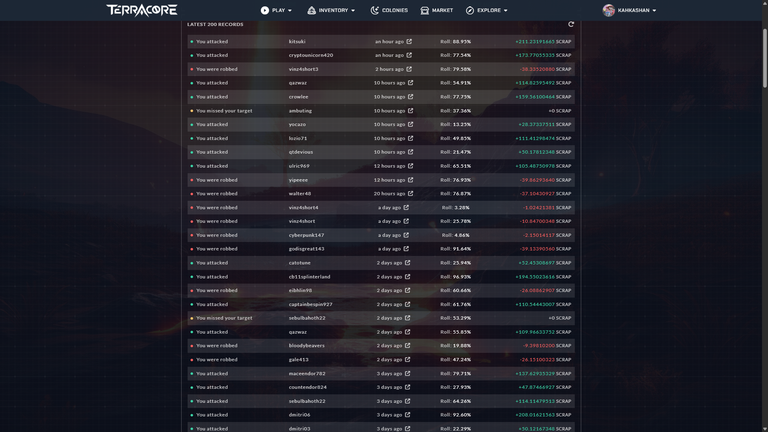The image size is (768, 432).
Task: Expand the Inventory dropdown menu
Action: click(x=331, y=10)
